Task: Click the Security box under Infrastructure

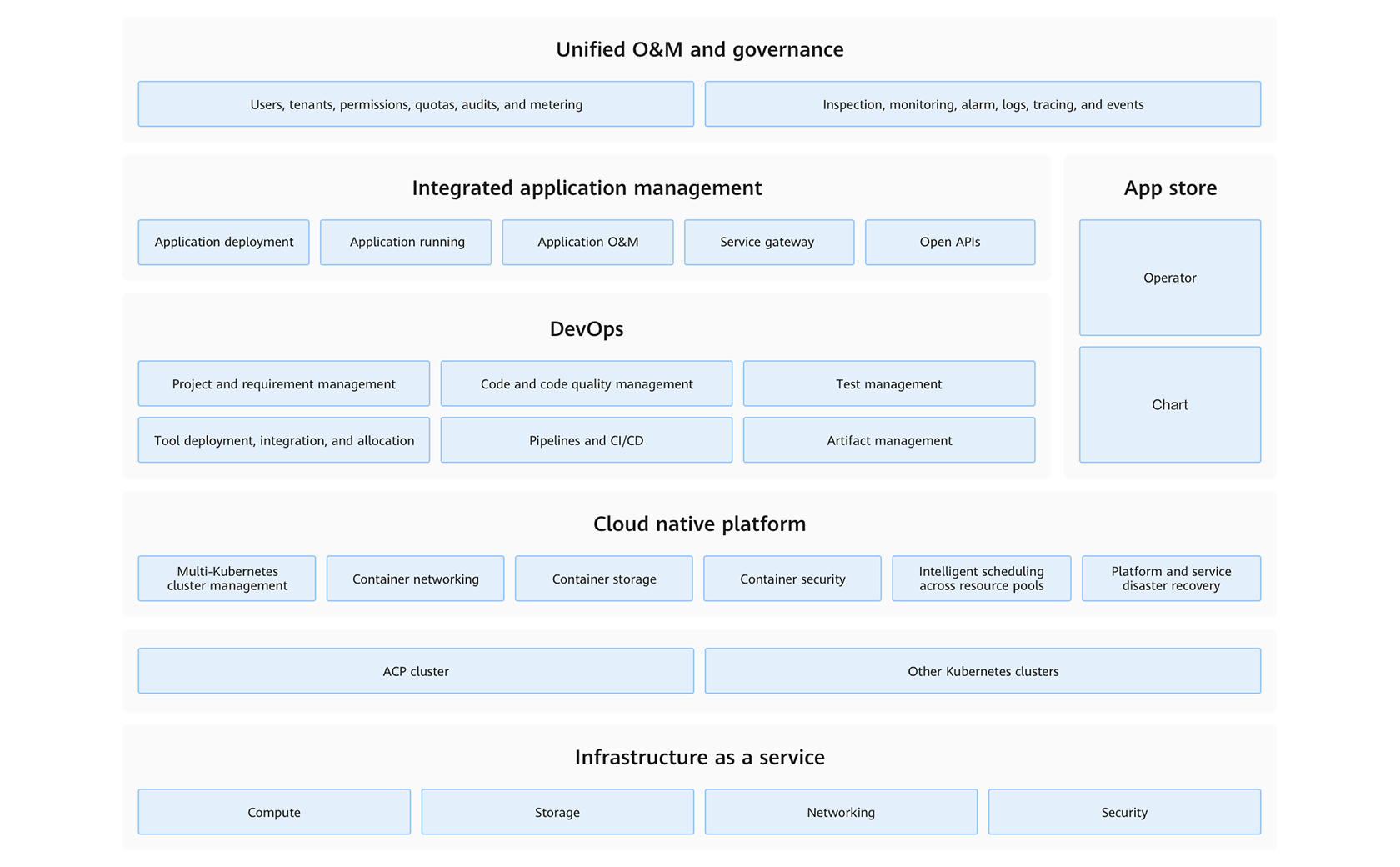Action: click(1124, 812)
